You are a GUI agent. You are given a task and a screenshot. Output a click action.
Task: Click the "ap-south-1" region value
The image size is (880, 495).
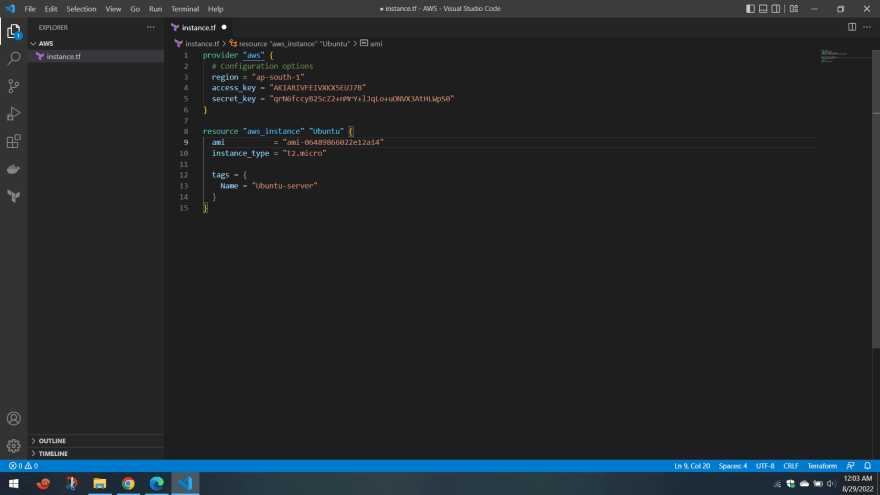coord(278,77)
